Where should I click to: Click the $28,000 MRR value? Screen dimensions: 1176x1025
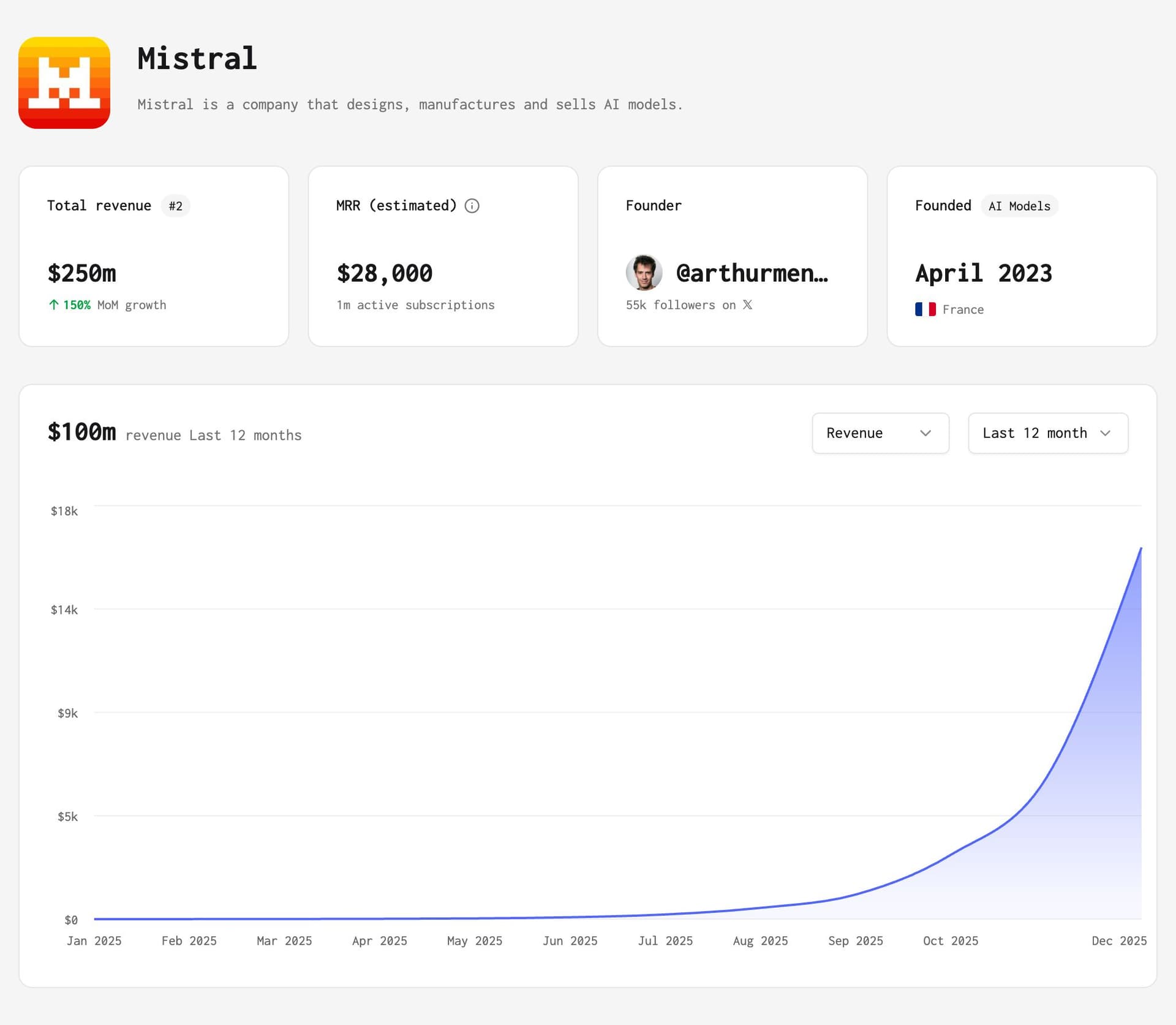385,273
